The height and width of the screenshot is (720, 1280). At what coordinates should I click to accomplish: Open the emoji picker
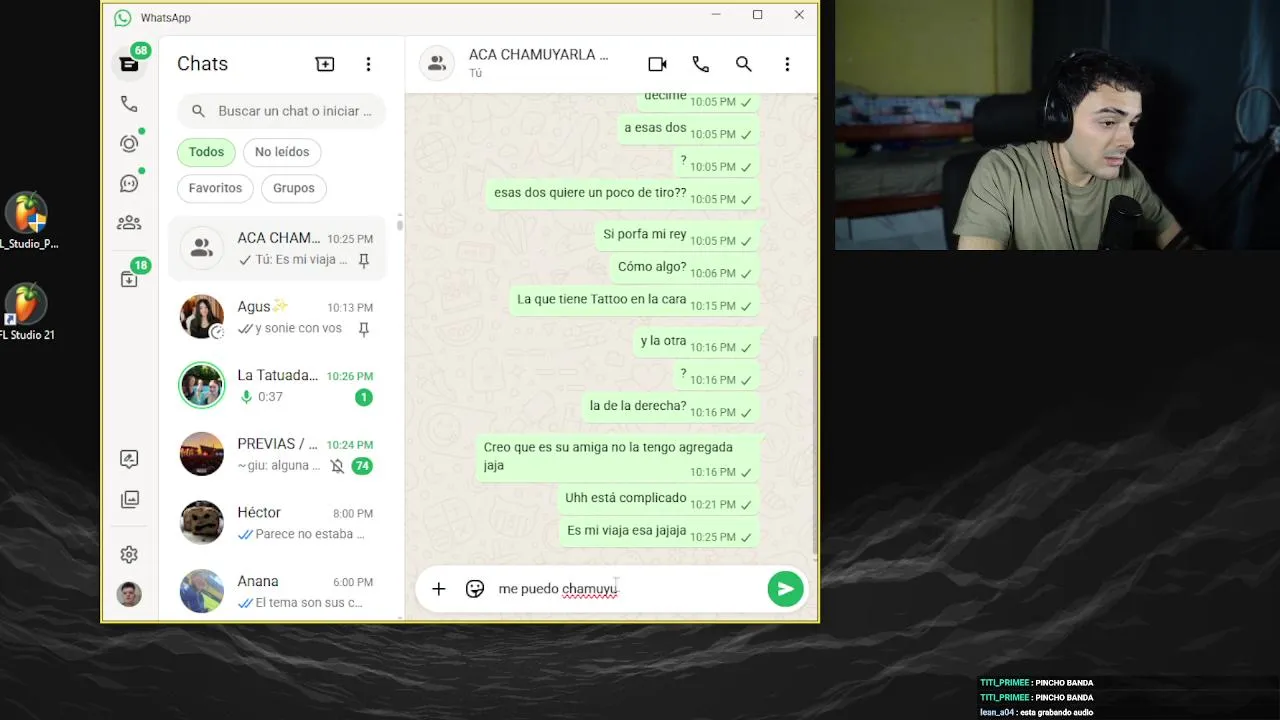[x=475, y=589]
